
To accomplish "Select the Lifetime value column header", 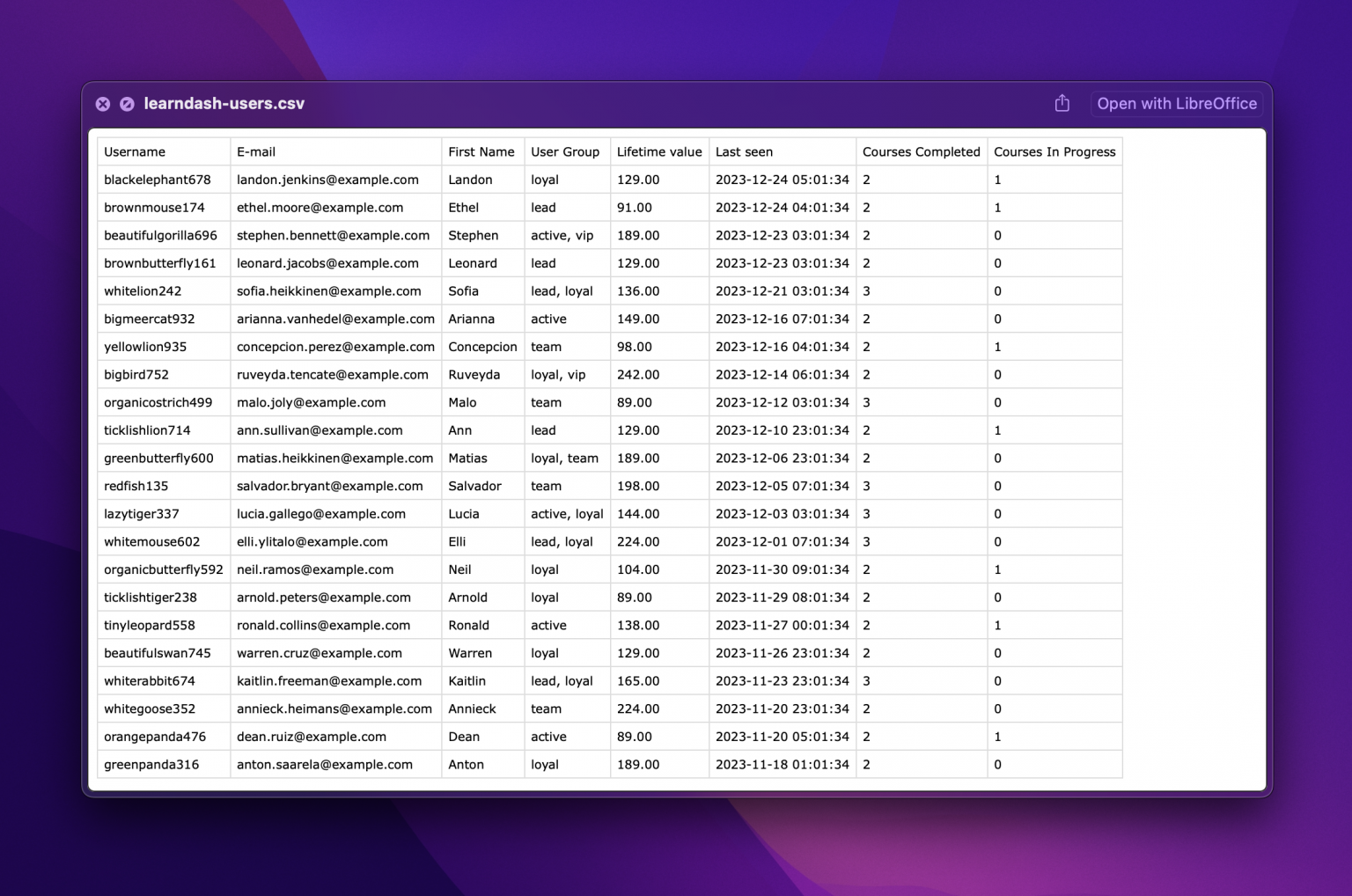I will 658,151.
